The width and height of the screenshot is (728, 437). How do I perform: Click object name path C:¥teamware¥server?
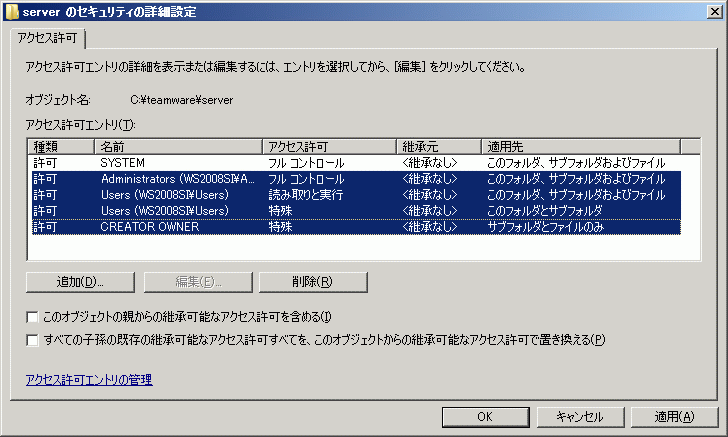click(182, 100)
